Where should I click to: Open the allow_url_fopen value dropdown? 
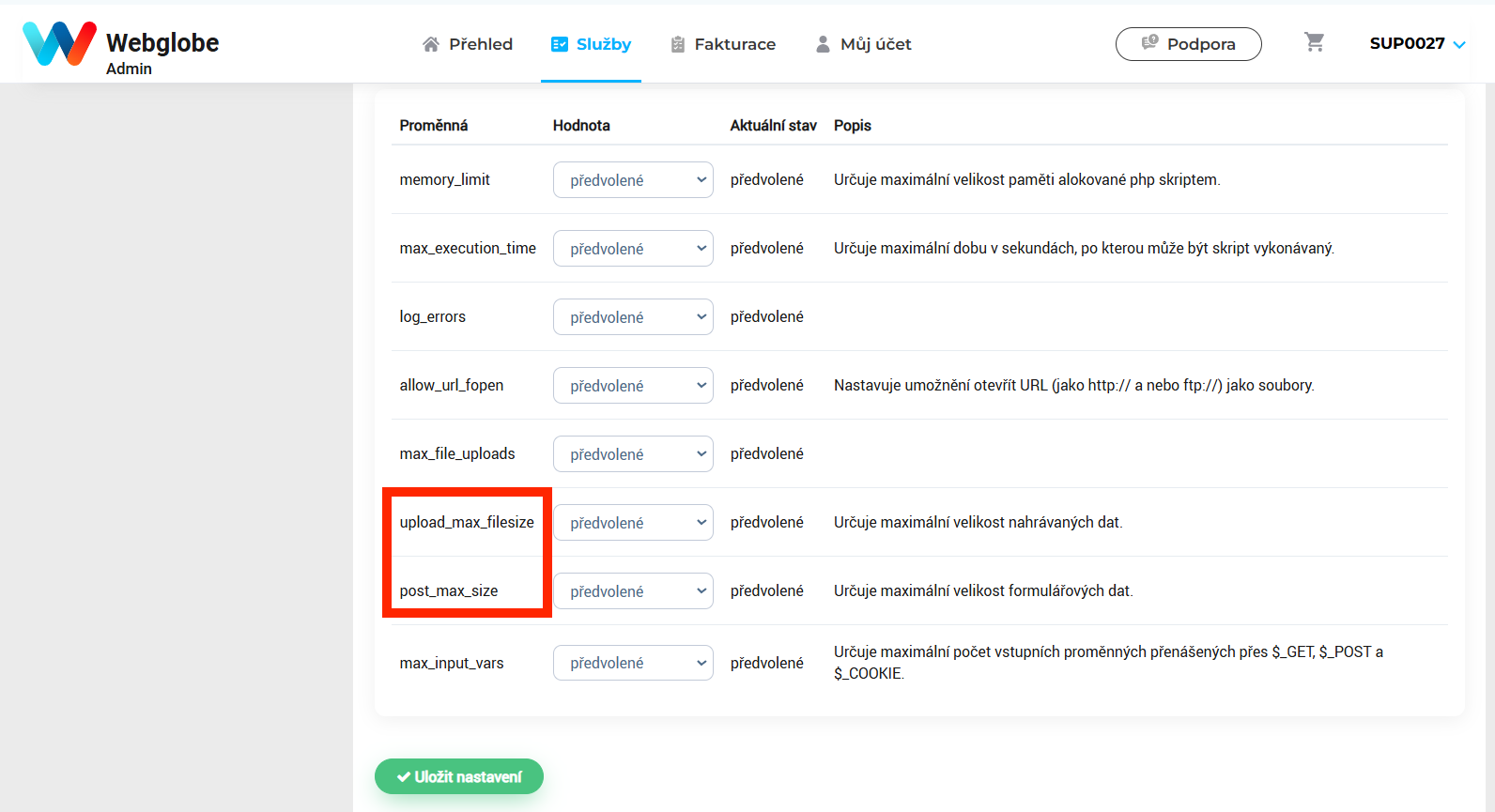[633, 386]
